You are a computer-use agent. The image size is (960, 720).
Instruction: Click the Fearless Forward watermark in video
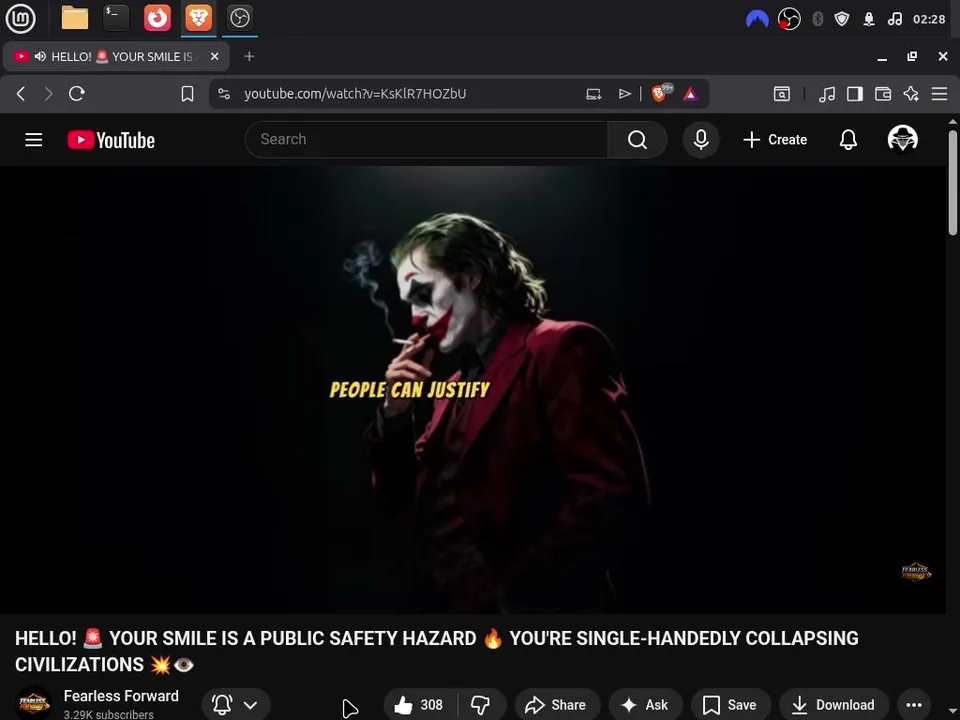click(x=916, y=572)
